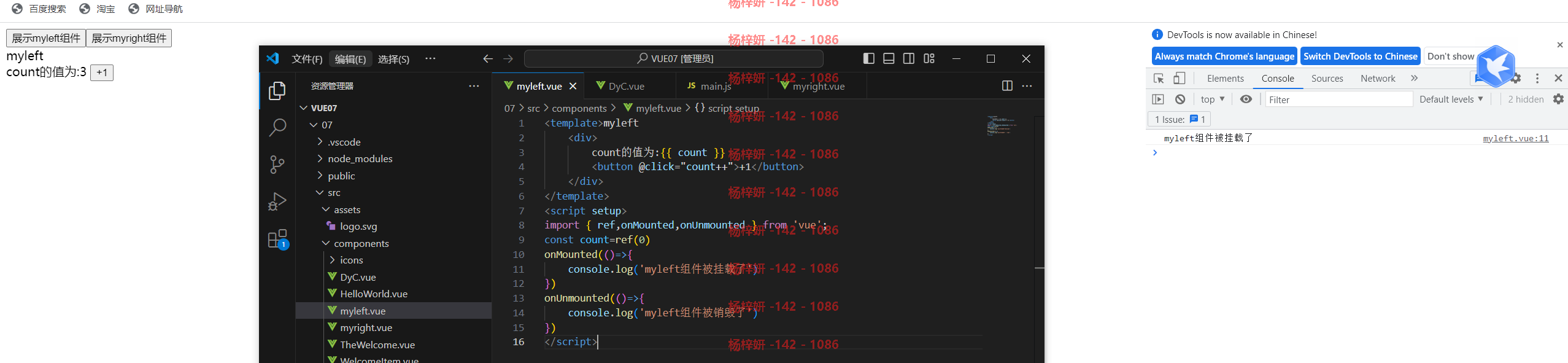
Task: Open Default levels dropdown
Action: pyautogui.click(x=1451, y=99)
